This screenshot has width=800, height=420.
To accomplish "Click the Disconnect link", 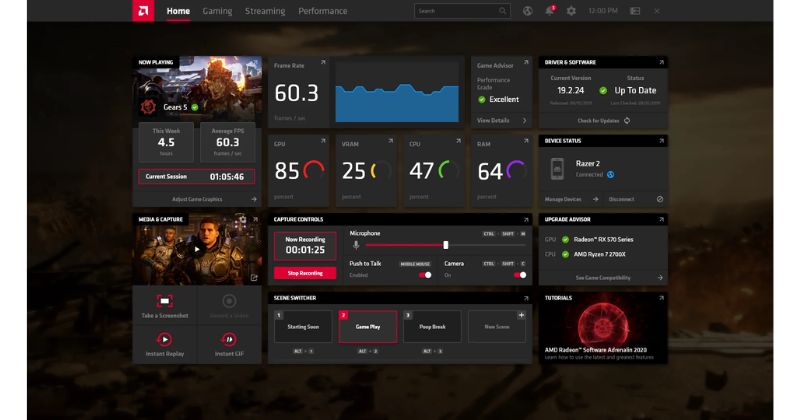I will tap(621, 199).
